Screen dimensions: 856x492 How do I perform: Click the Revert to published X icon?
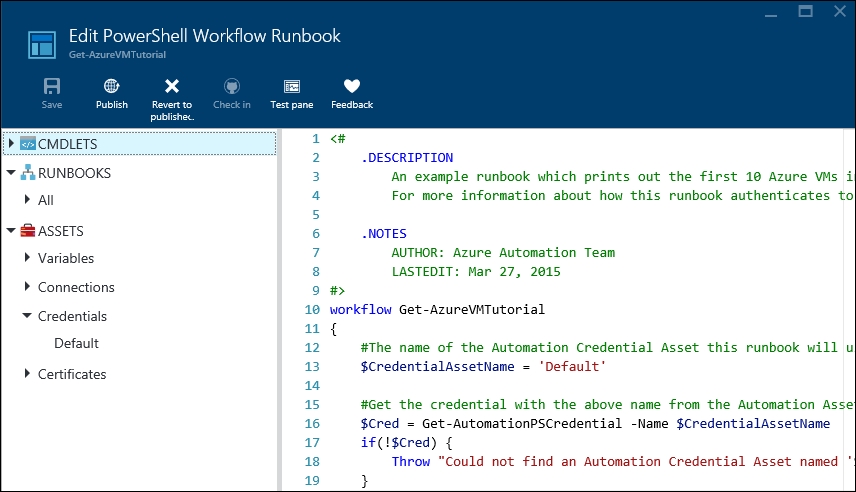(172, 86)
